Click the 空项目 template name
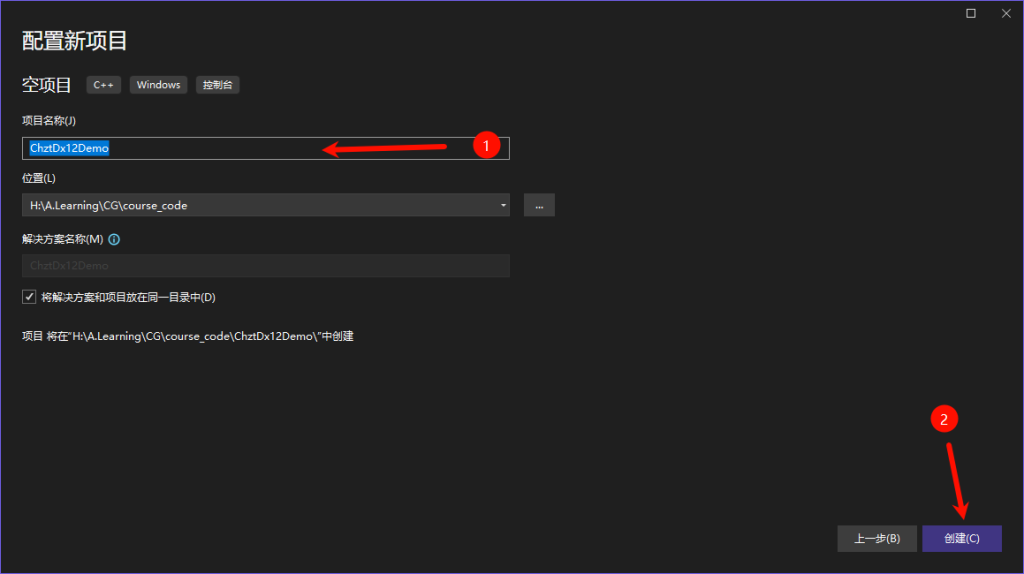 tap(47, 85)
